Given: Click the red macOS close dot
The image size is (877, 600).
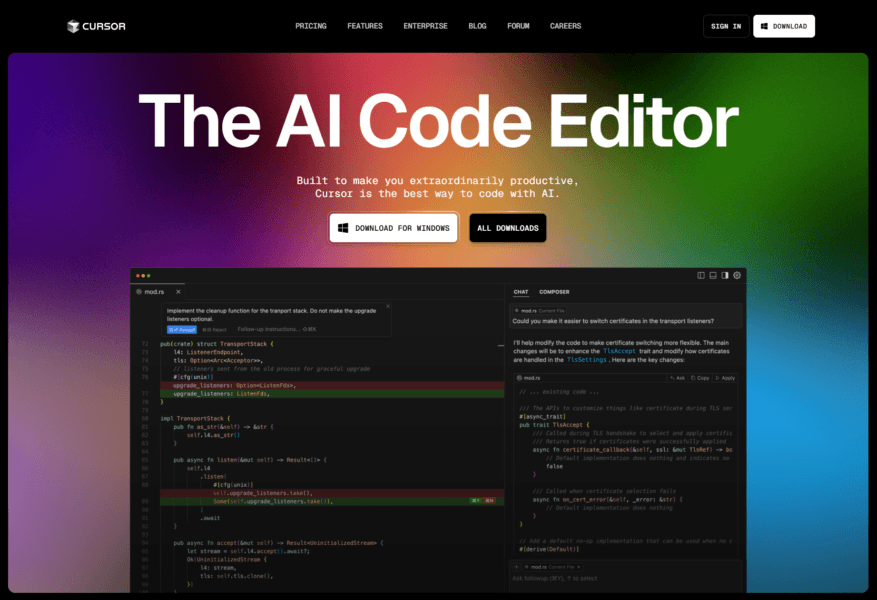Looking at the screenshot, I should tap(138, 276).
